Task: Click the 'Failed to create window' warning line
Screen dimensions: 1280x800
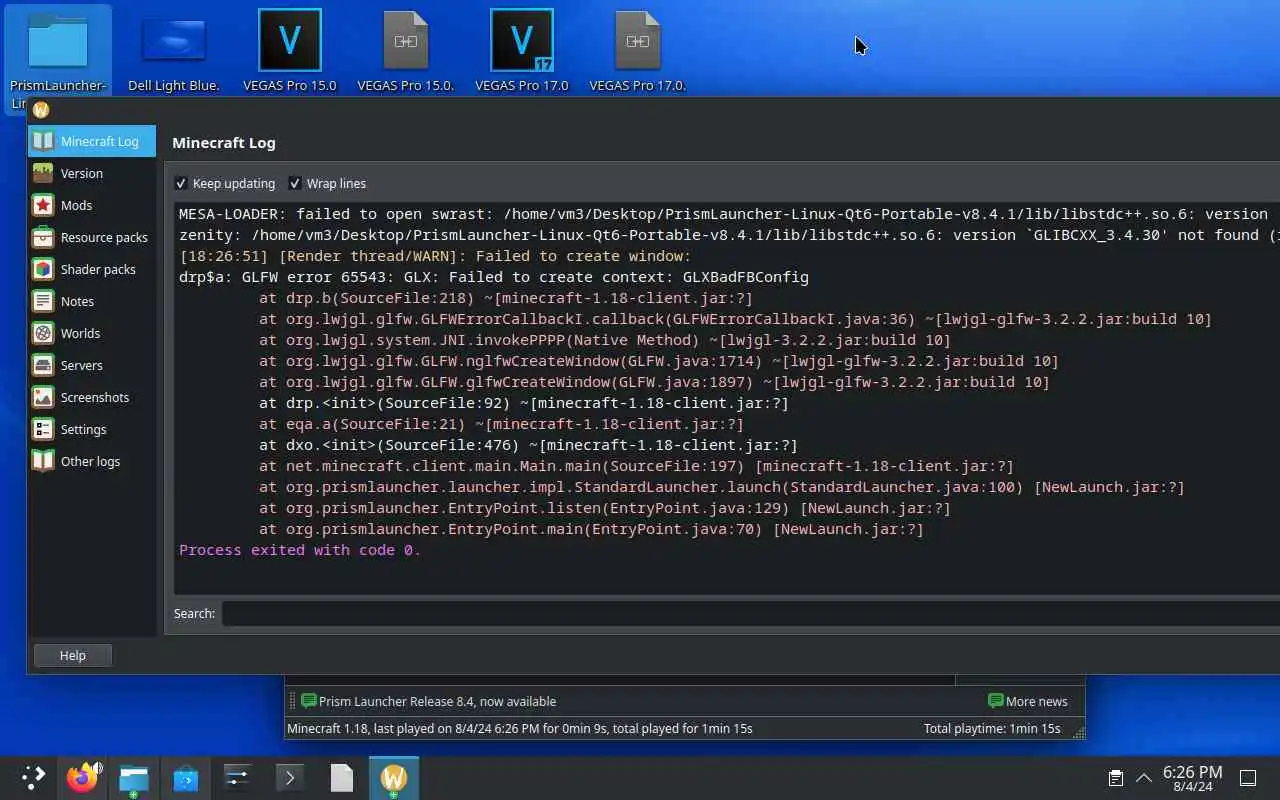Action: point(435,256)
